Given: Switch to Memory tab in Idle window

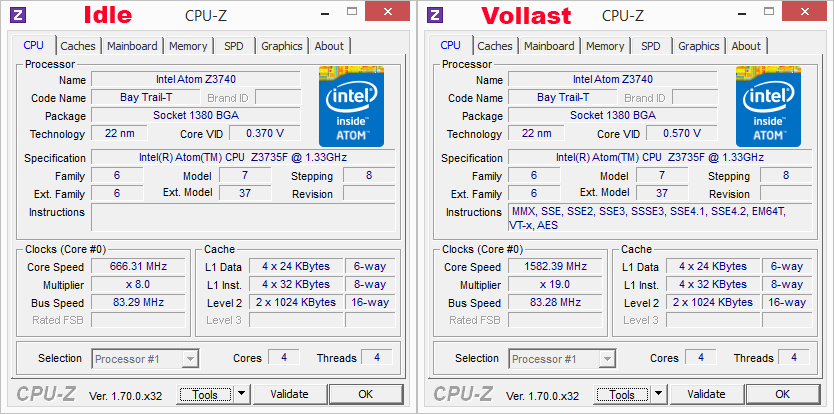Looking at the screenshot, I should coord(188,46).
